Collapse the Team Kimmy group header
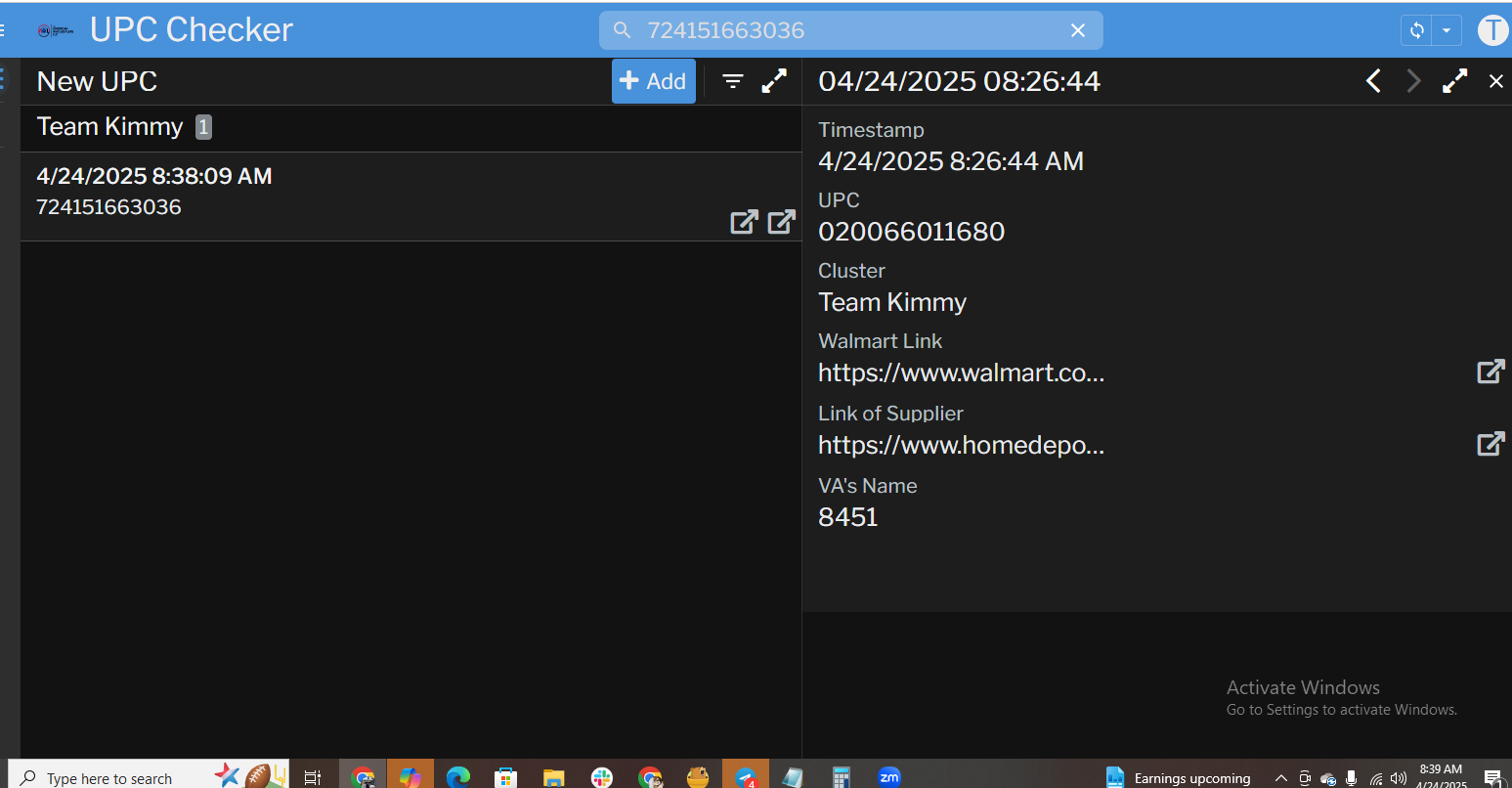Viewport: 1512px width, 788px height. click(110, 127)
